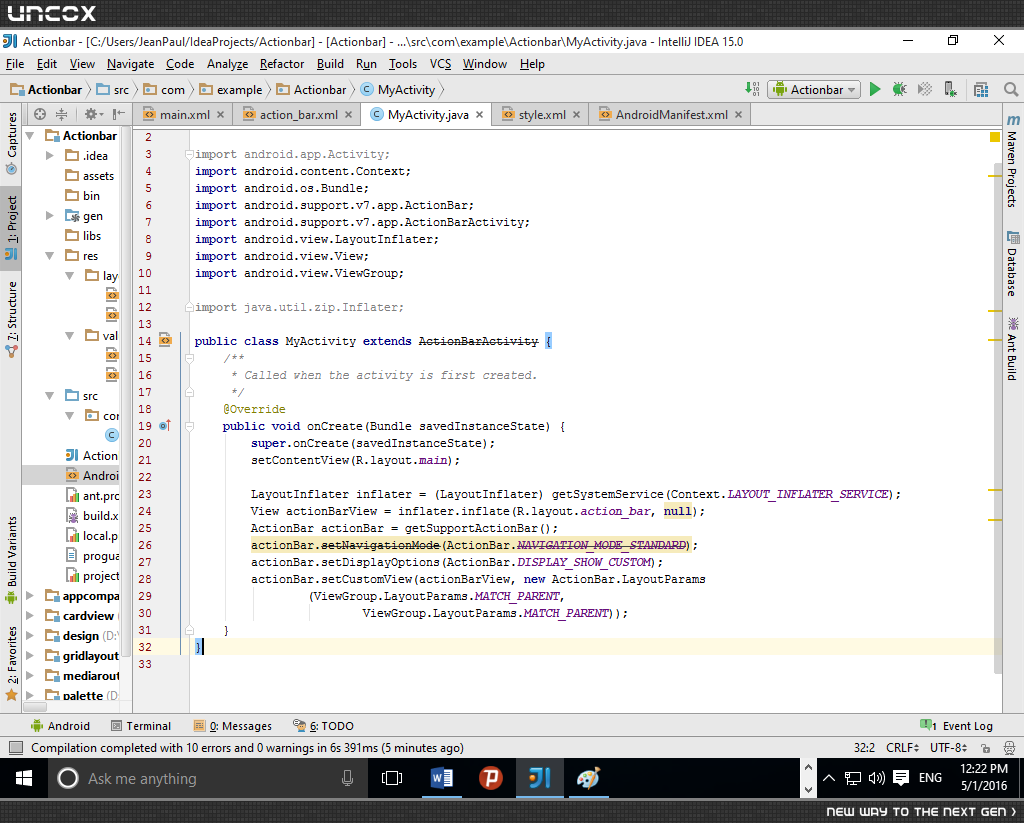
Task: Collapse all icon in Project panel
Action: pyautogui.click(x=61, y=114)
